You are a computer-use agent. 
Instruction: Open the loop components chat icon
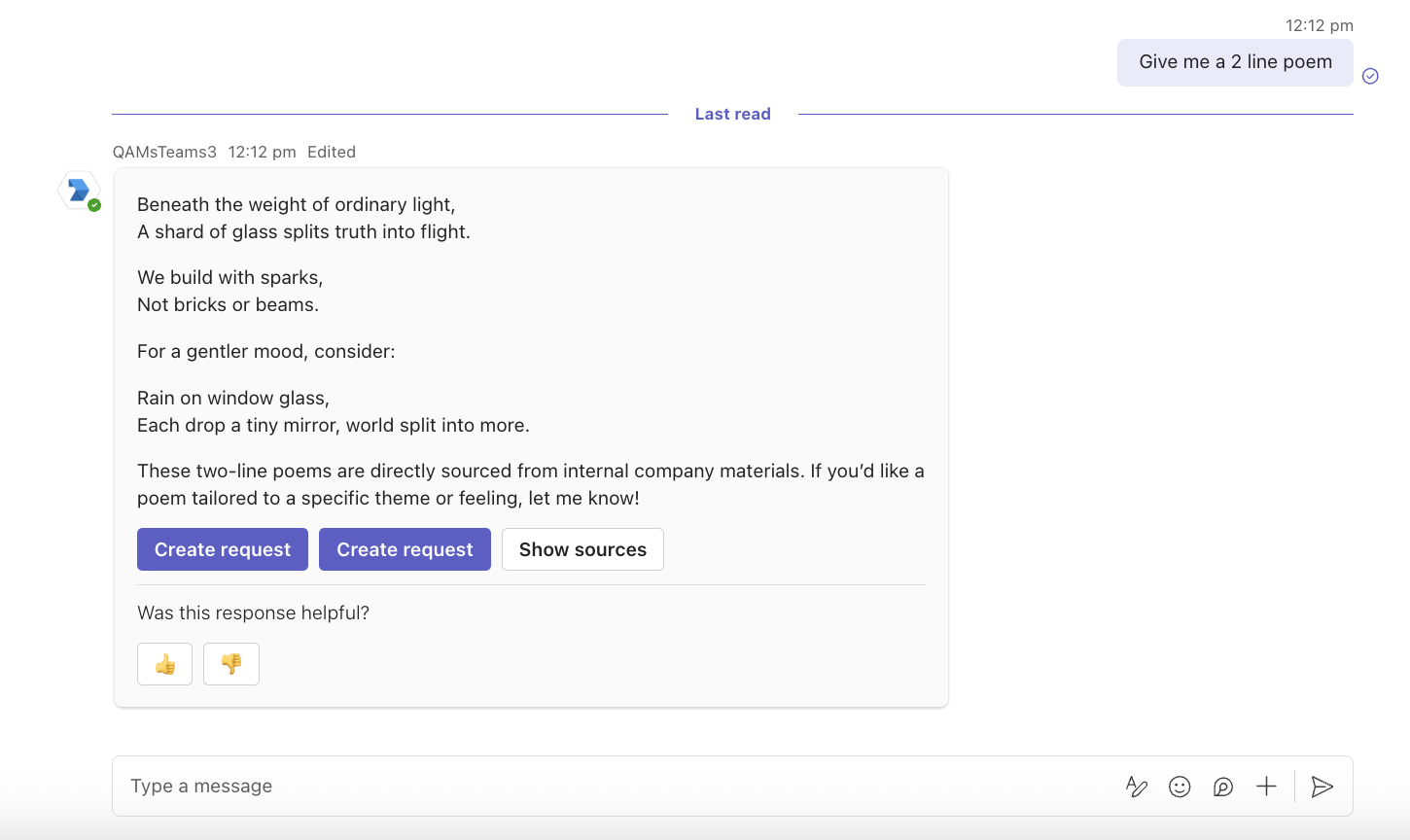click(1223, 787)
